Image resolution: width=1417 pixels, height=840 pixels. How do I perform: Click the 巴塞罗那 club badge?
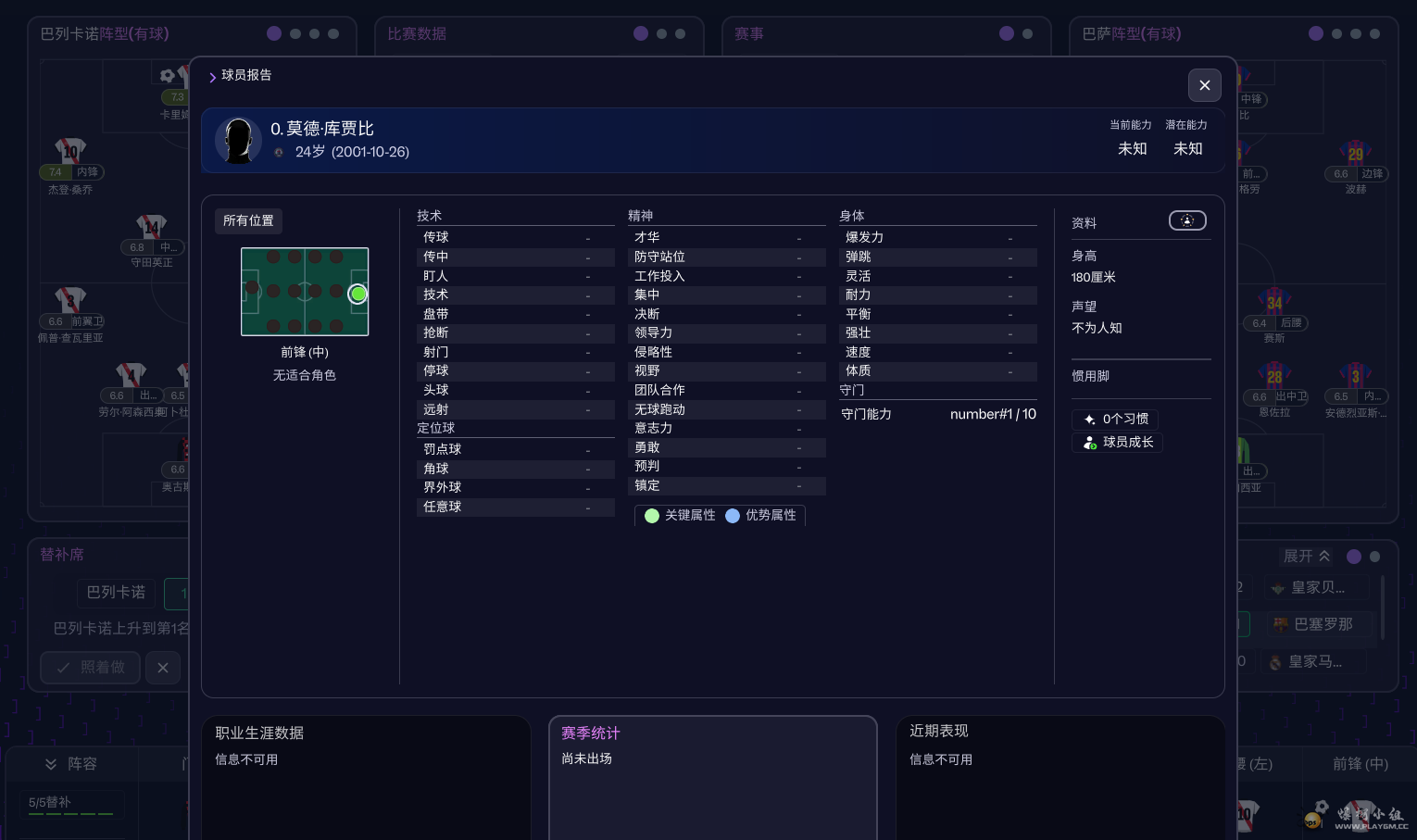(1281, 624)
